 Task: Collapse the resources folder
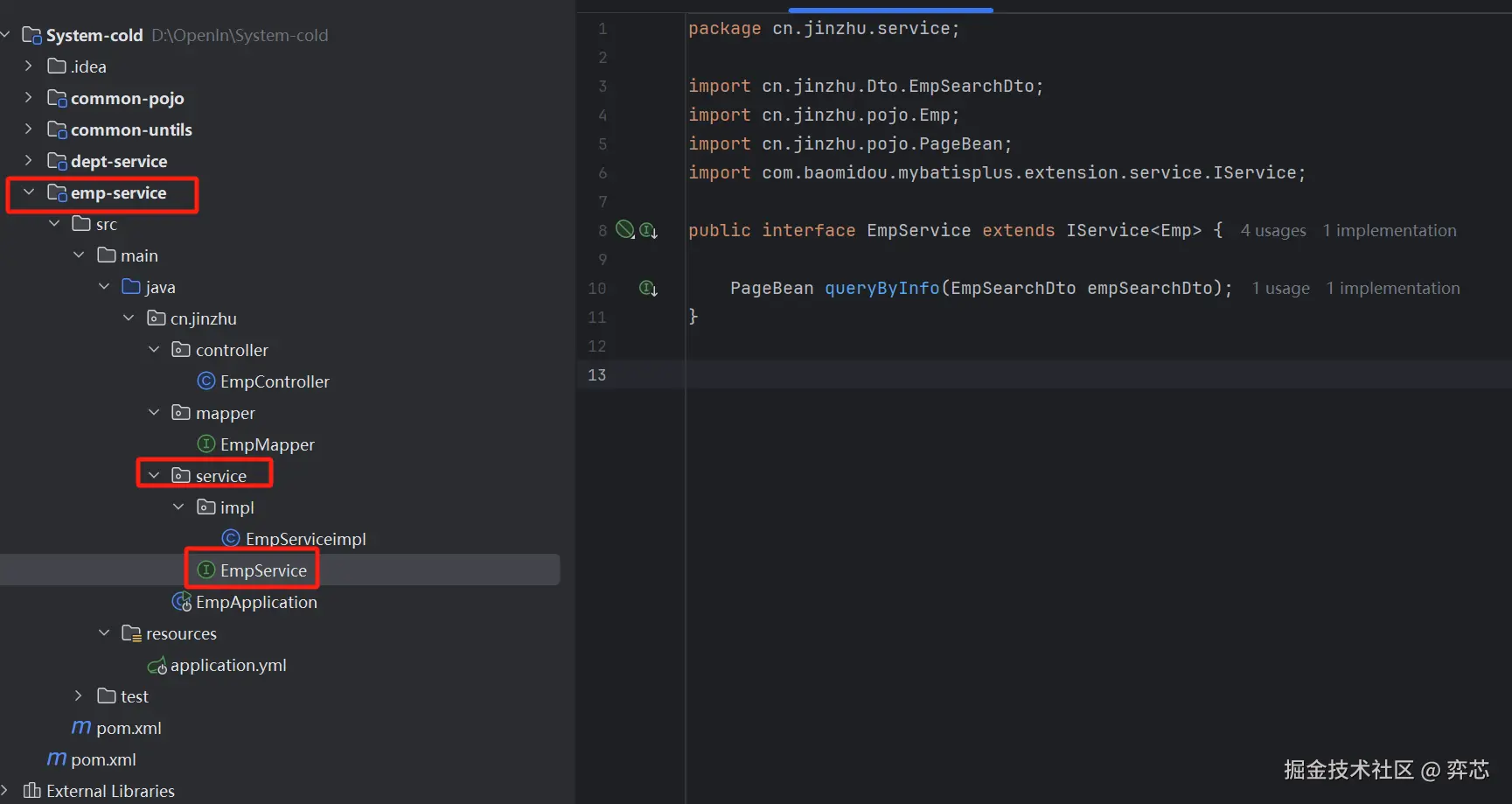tap(104, 633)
